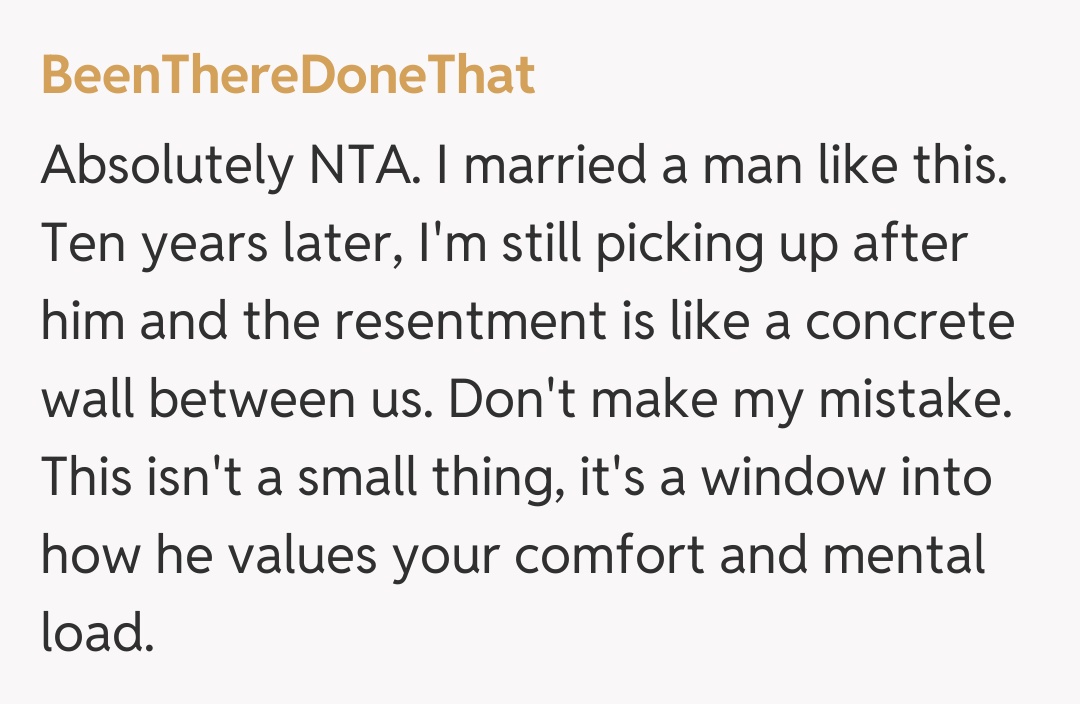Open the BeenThereDoneThat user profile

pos(288,76)
